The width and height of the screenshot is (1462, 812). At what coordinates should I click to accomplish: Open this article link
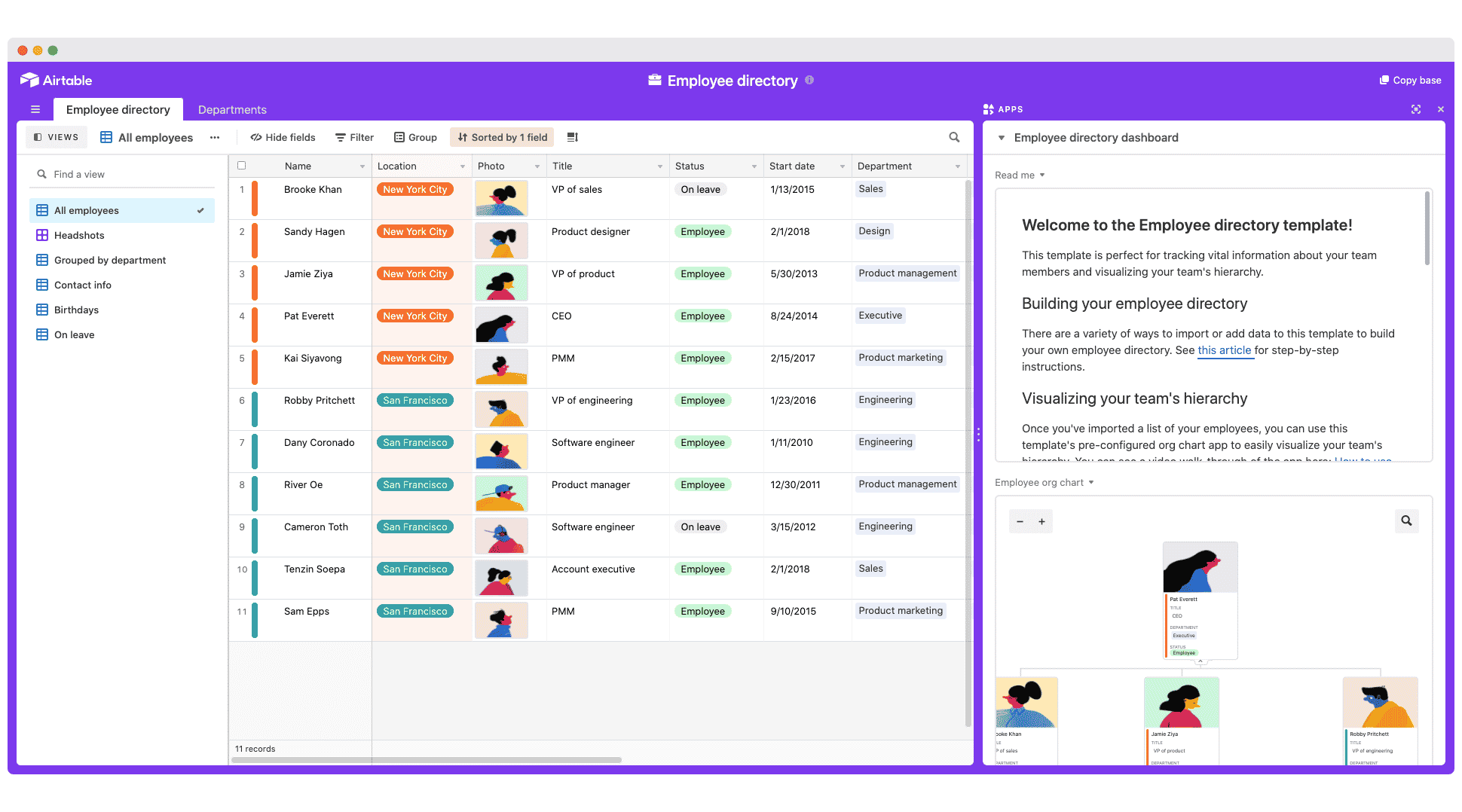pyautogui.click(x=1225, y=350)
